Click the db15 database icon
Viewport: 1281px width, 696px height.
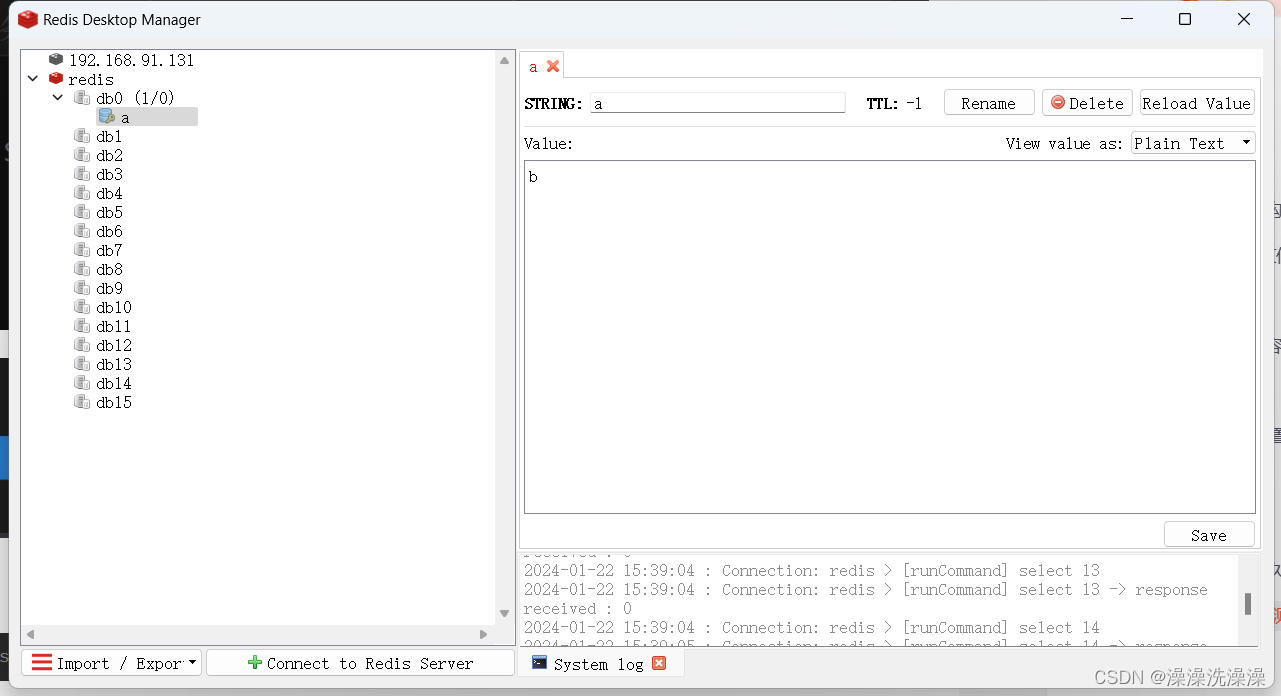pyautogui.click(x=82, y=402)
